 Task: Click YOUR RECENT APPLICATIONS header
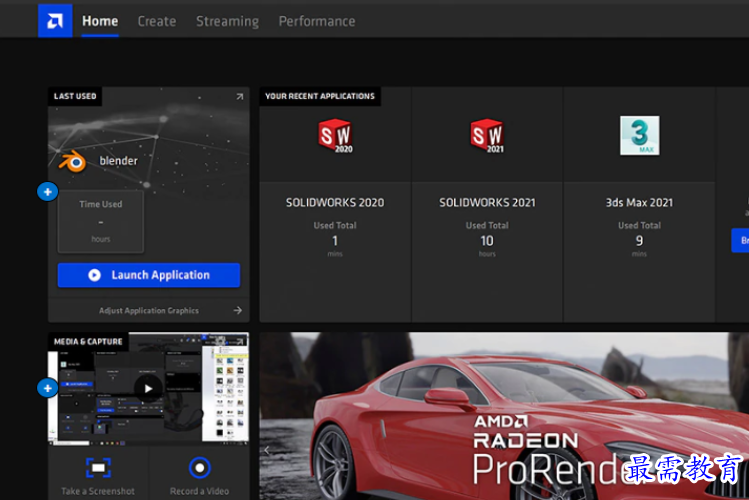coord(320,96)
